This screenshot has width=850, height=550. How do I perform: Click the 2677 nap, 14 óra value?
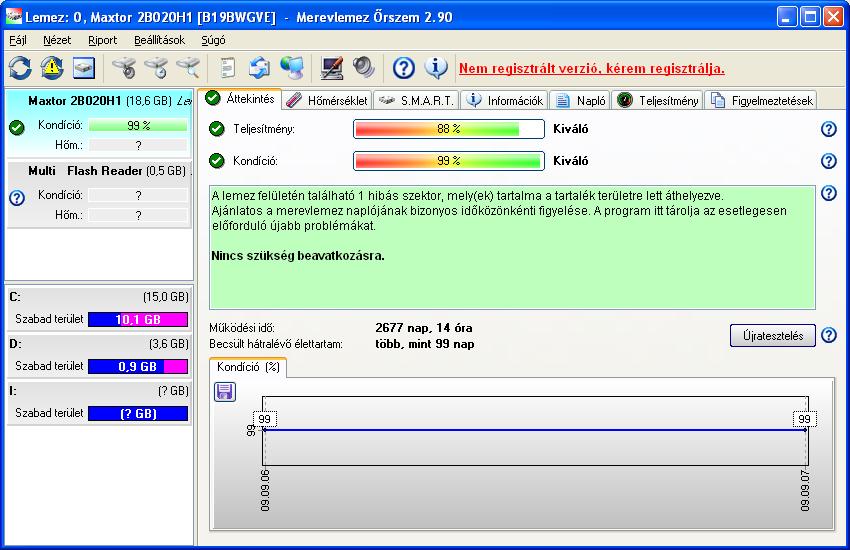coord(424,328)
